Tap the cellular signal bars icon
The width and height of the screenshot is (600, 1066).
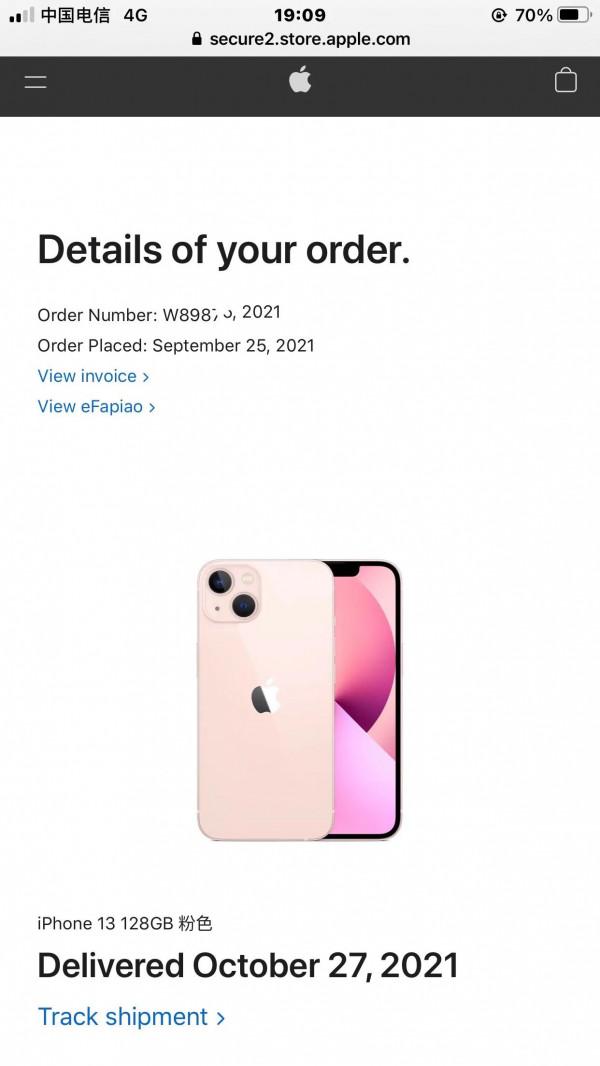click(x=21, y=15)
